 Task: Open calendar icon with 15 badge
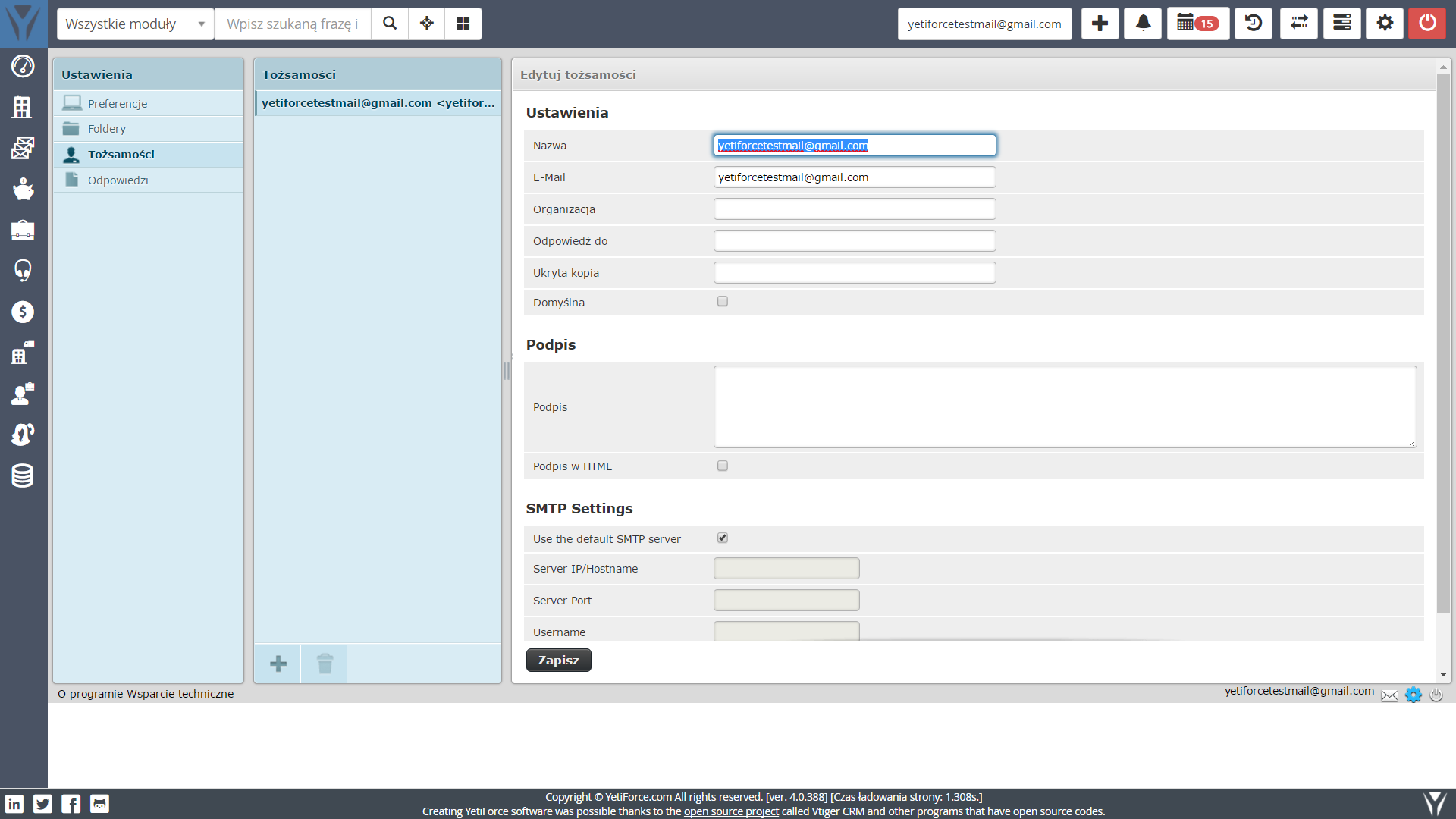pos(1198,24)
